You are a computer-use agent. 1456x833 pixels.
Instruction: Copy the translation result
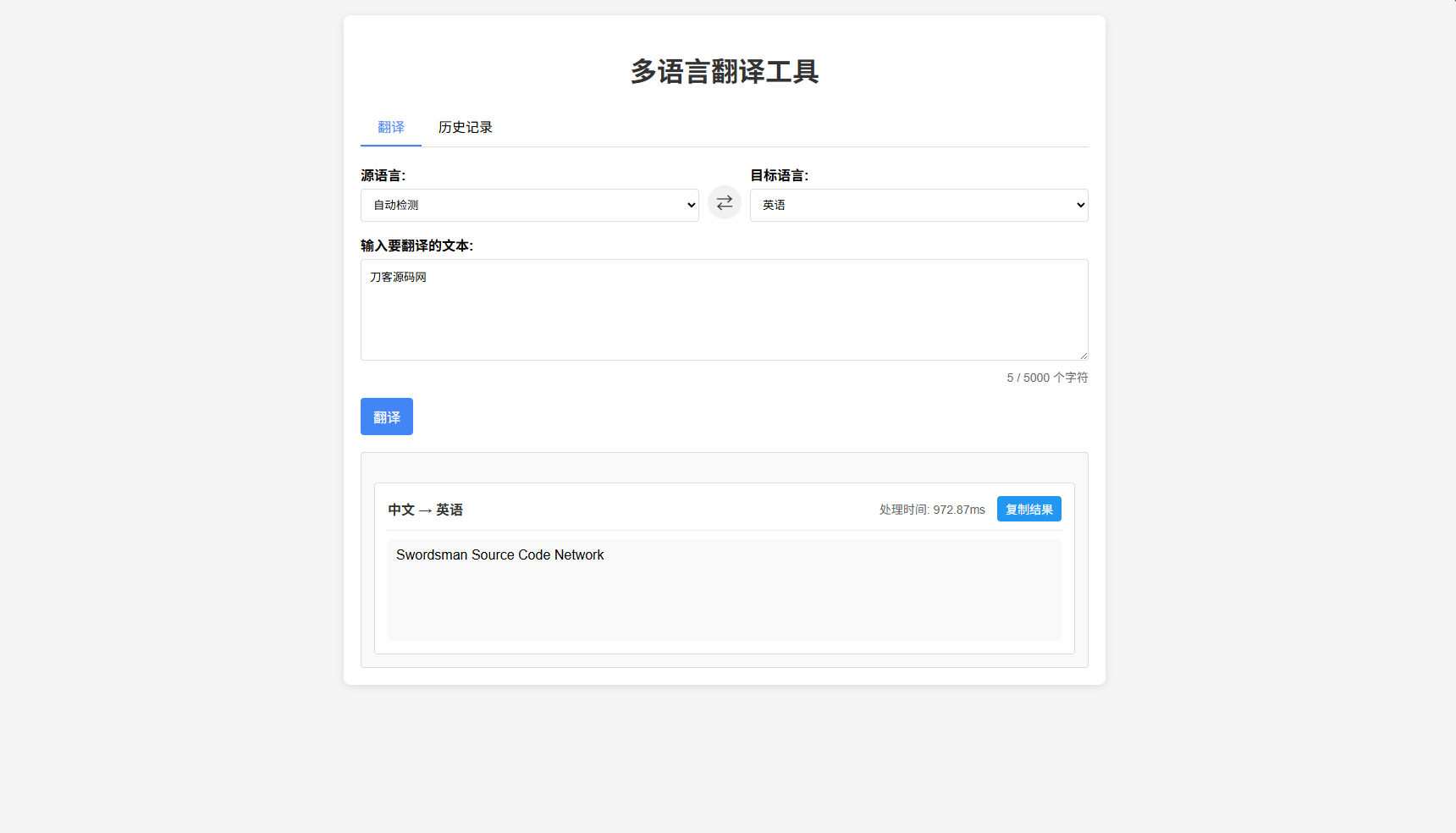pos(1029,509)
